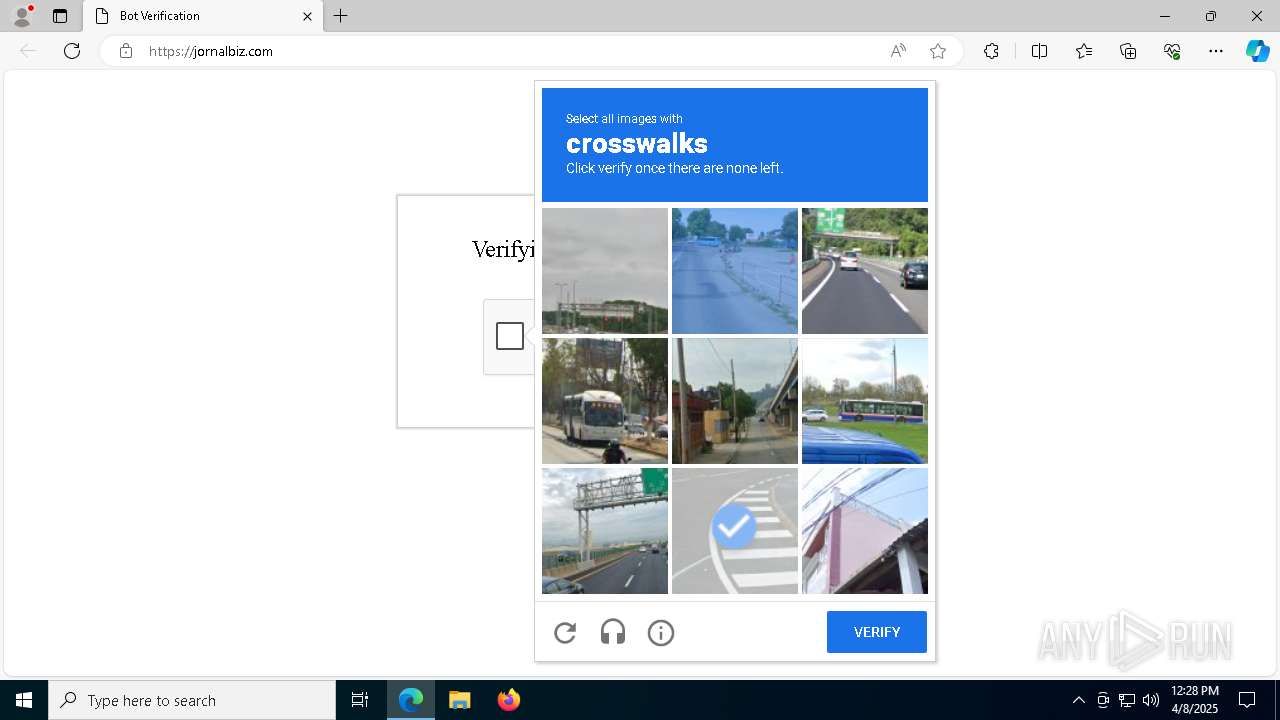The width and height of the screenshot is (1280, 720).
Task: Open the volume speaker tray icon
Action: coord(1151,700)
